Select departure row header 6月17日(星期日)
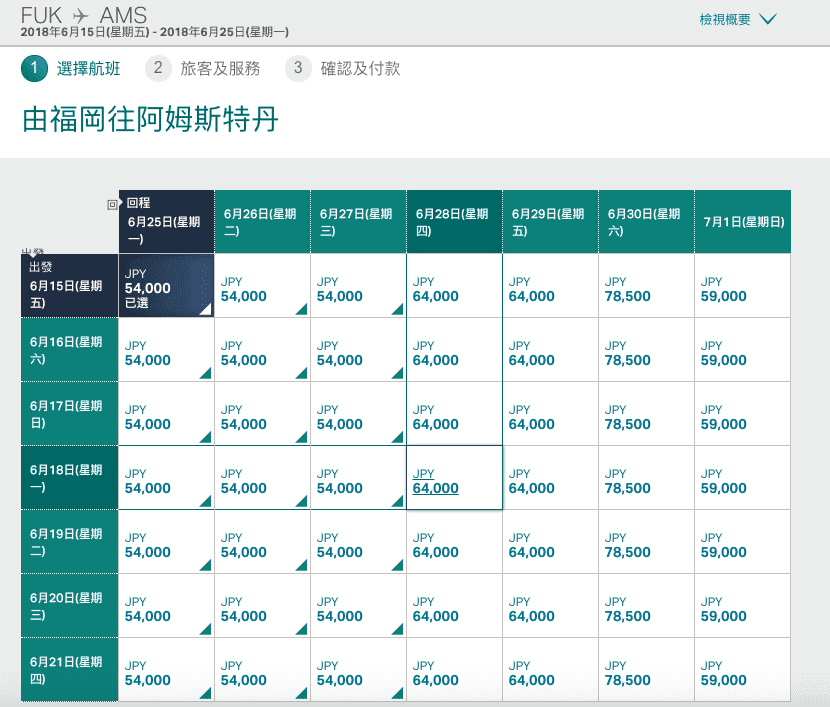This screenshot has height=707, width=830. coord(69,414)
